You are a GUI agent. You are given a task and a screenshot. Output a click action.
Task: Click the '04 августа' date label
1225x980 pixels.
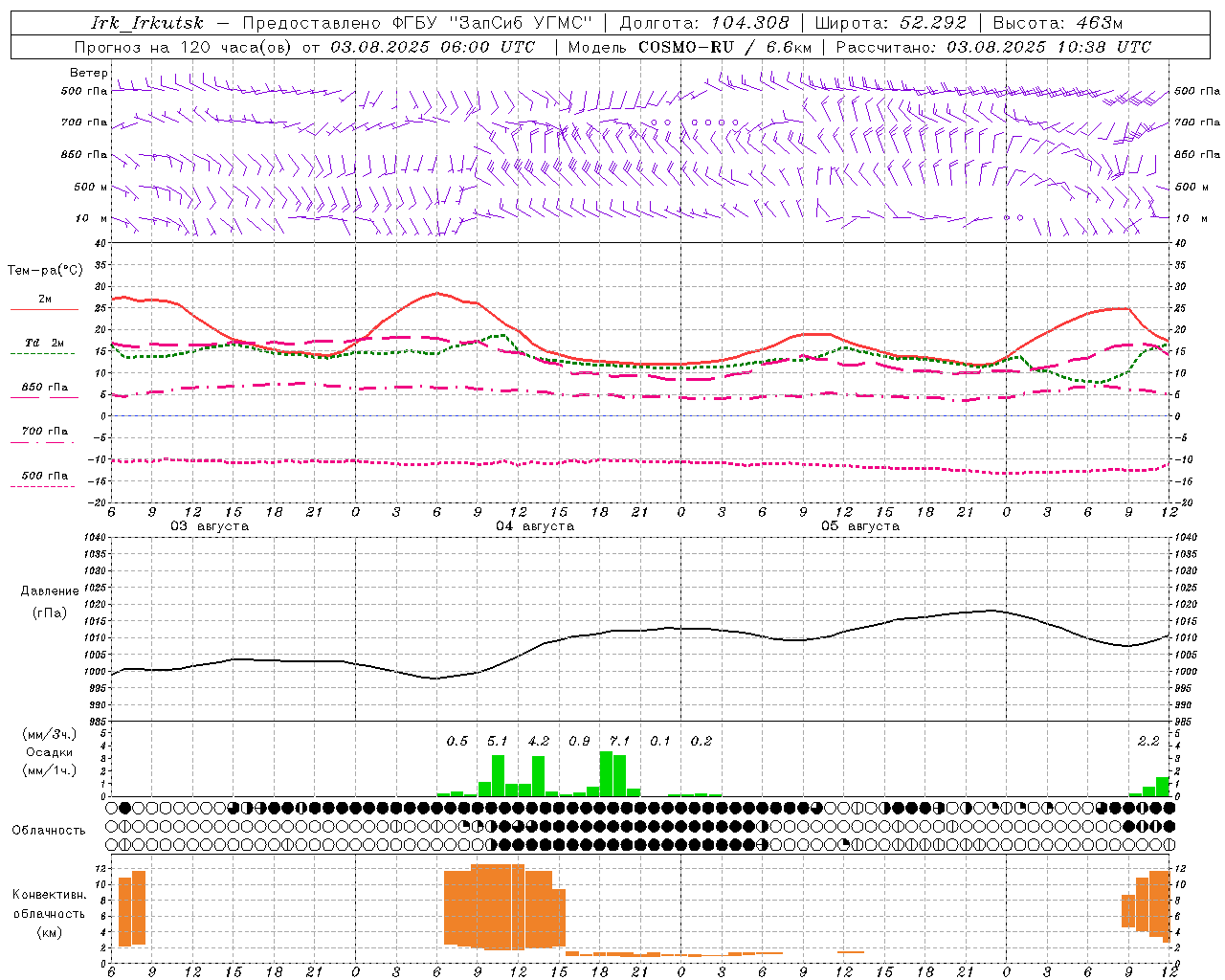(535, 526)
